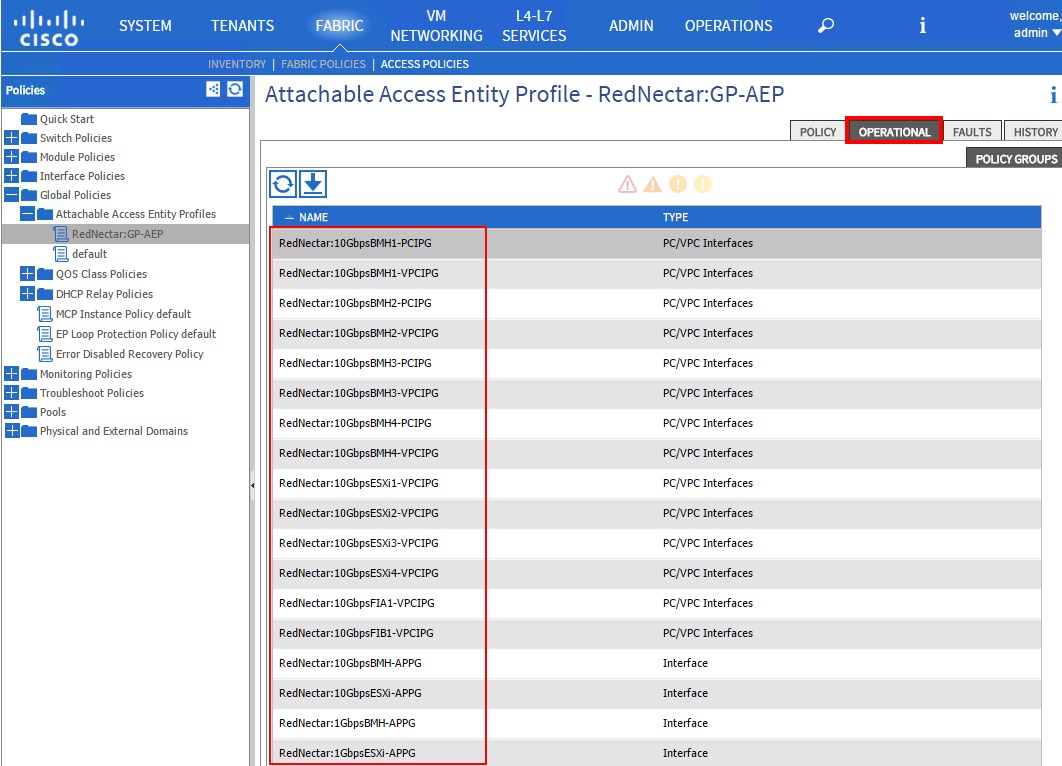Click the Policies panel refresh icon
The height and width of the screenshot is (766, 1062).
click(235, 89)
